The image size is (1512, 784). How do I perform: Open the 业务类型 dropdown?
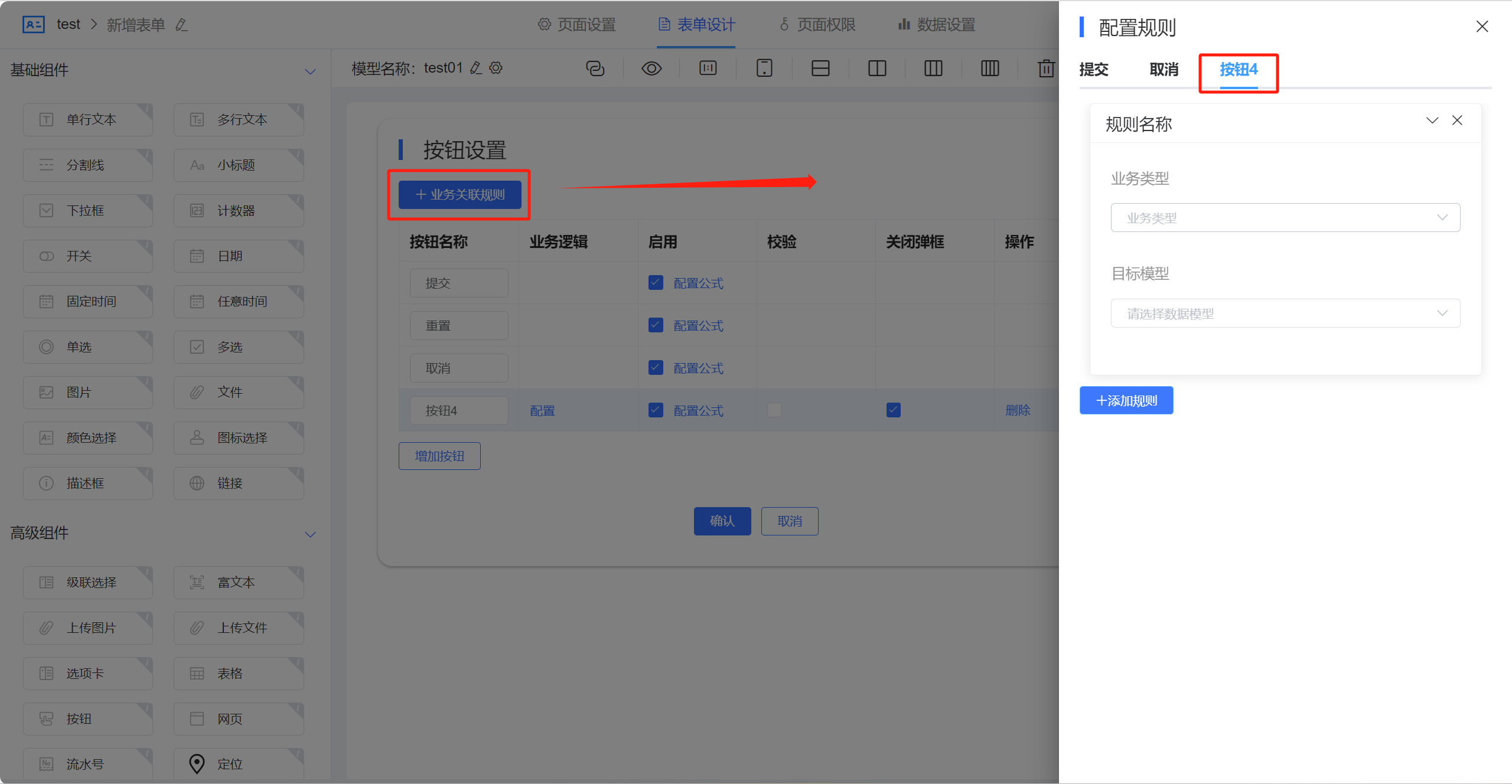pos(1285,217)
